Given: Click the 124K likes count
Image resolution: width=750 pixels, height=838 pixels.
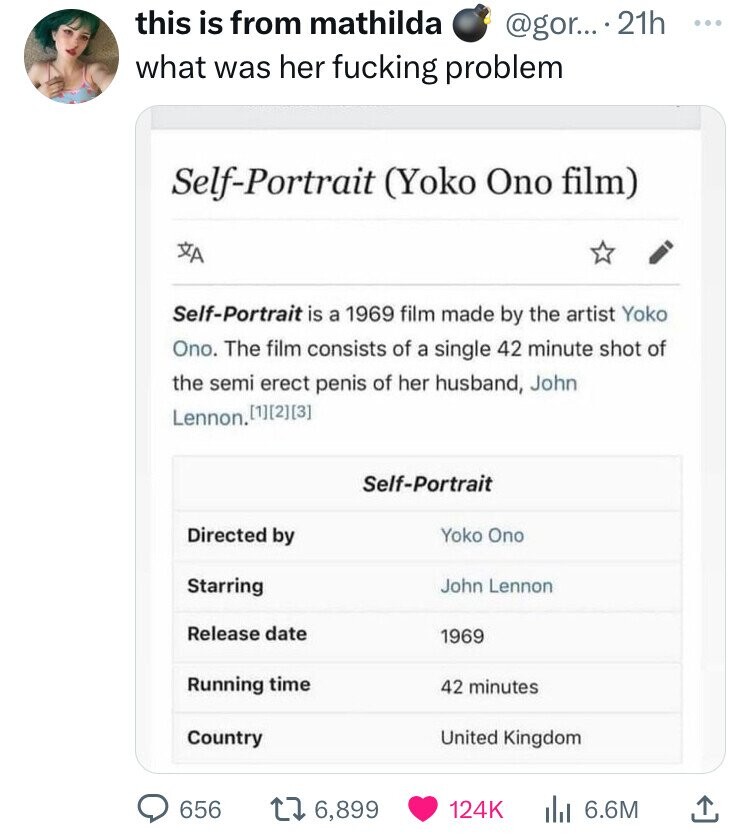Looking at the screenshot, I should (476, 809).
